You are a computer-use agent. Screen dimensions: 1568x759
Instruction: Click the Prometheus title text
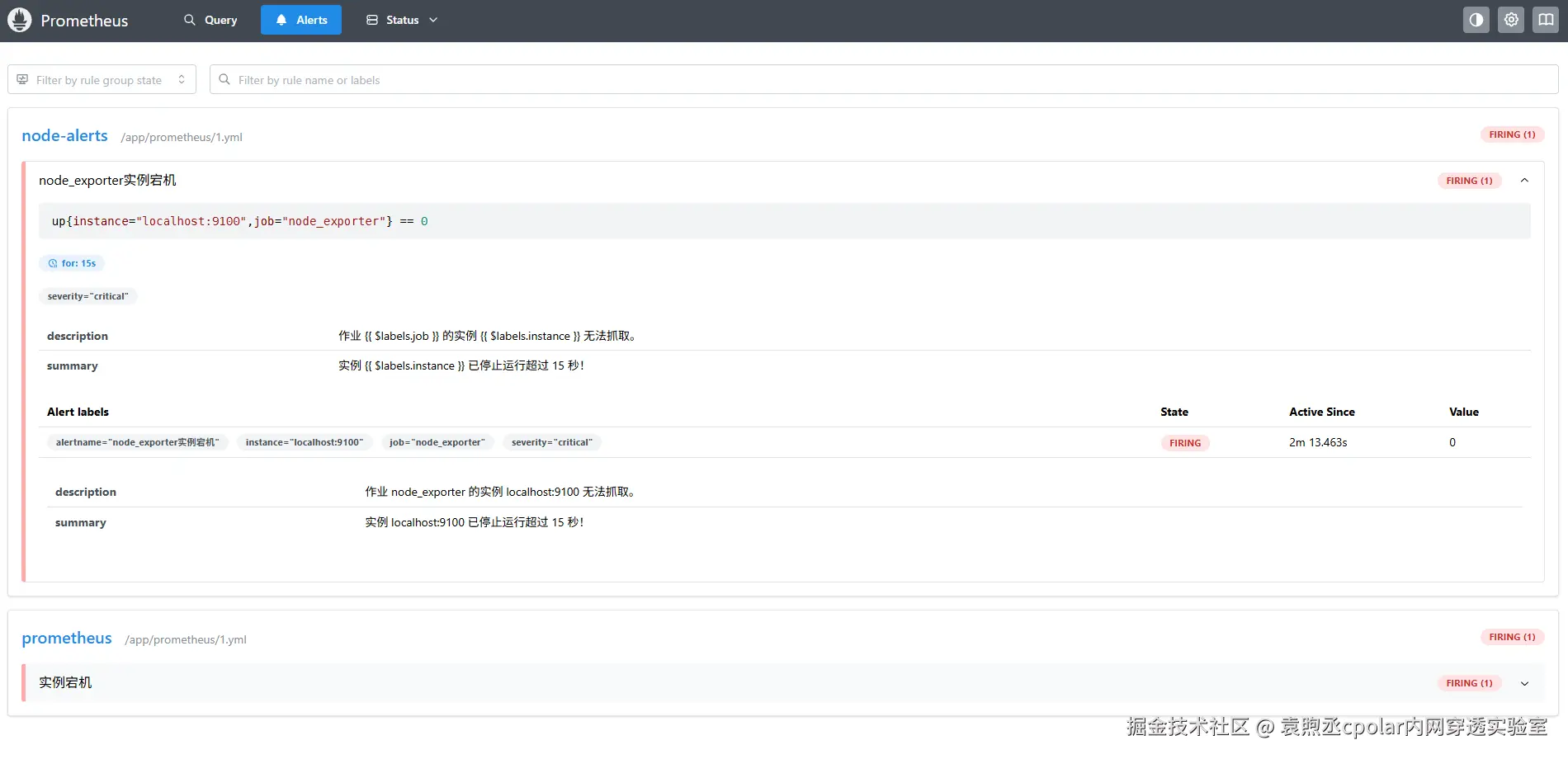pyautogui.click(x=84, y=21)
